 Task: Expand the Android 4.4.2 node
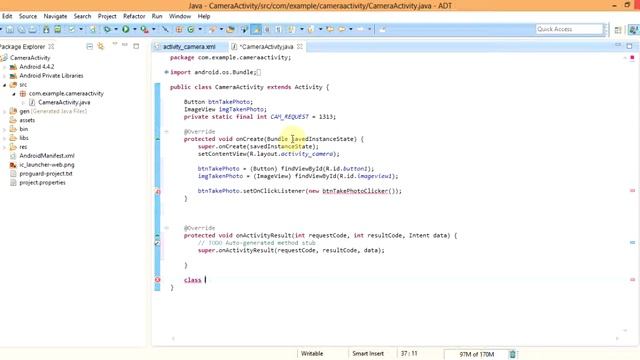pos(4,67)
